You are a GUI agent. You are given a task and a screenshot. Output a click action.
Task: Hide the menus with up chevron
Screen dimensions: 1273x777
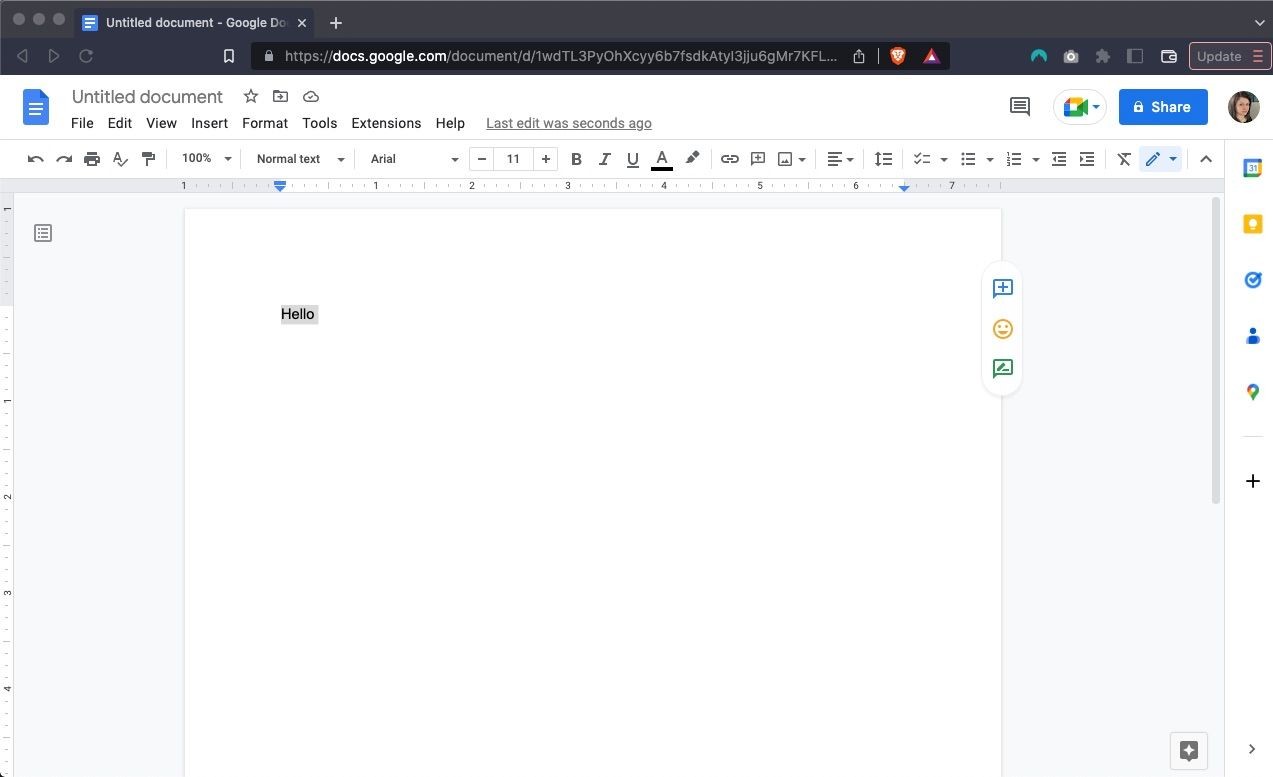[x=1206, y=159]
